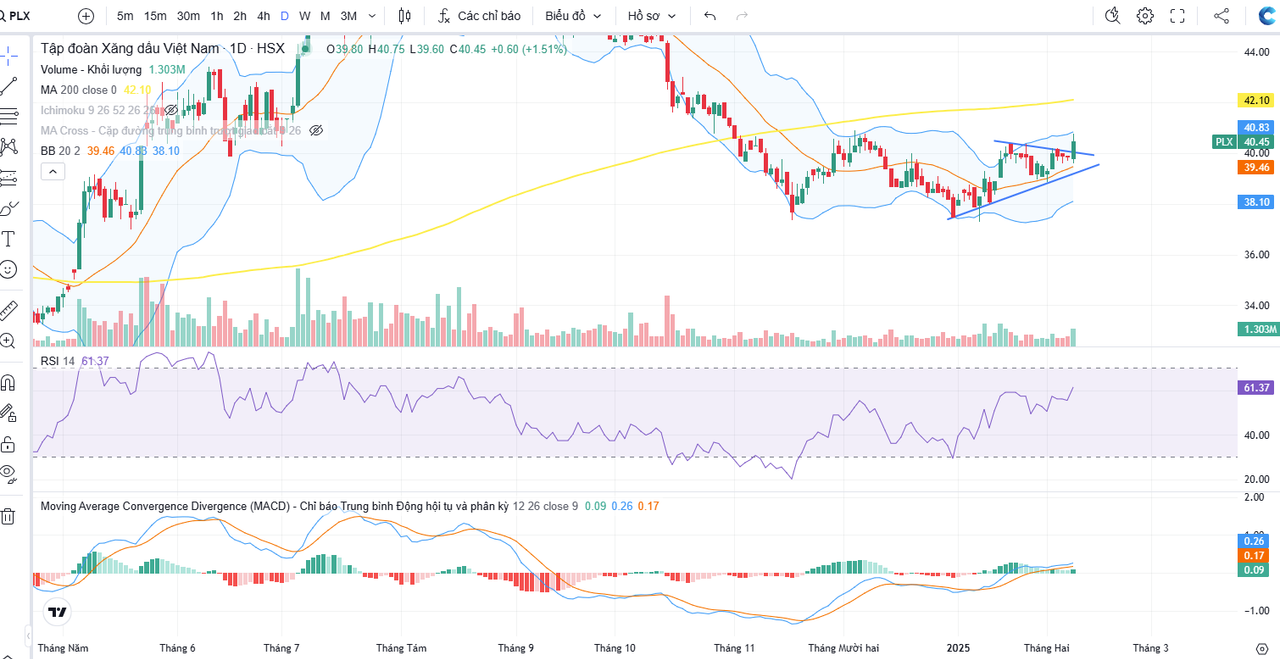Viewport: 1280px width, 659px height.
Task: Collapse the indicator legend chevron
Action: pos(53,172)
